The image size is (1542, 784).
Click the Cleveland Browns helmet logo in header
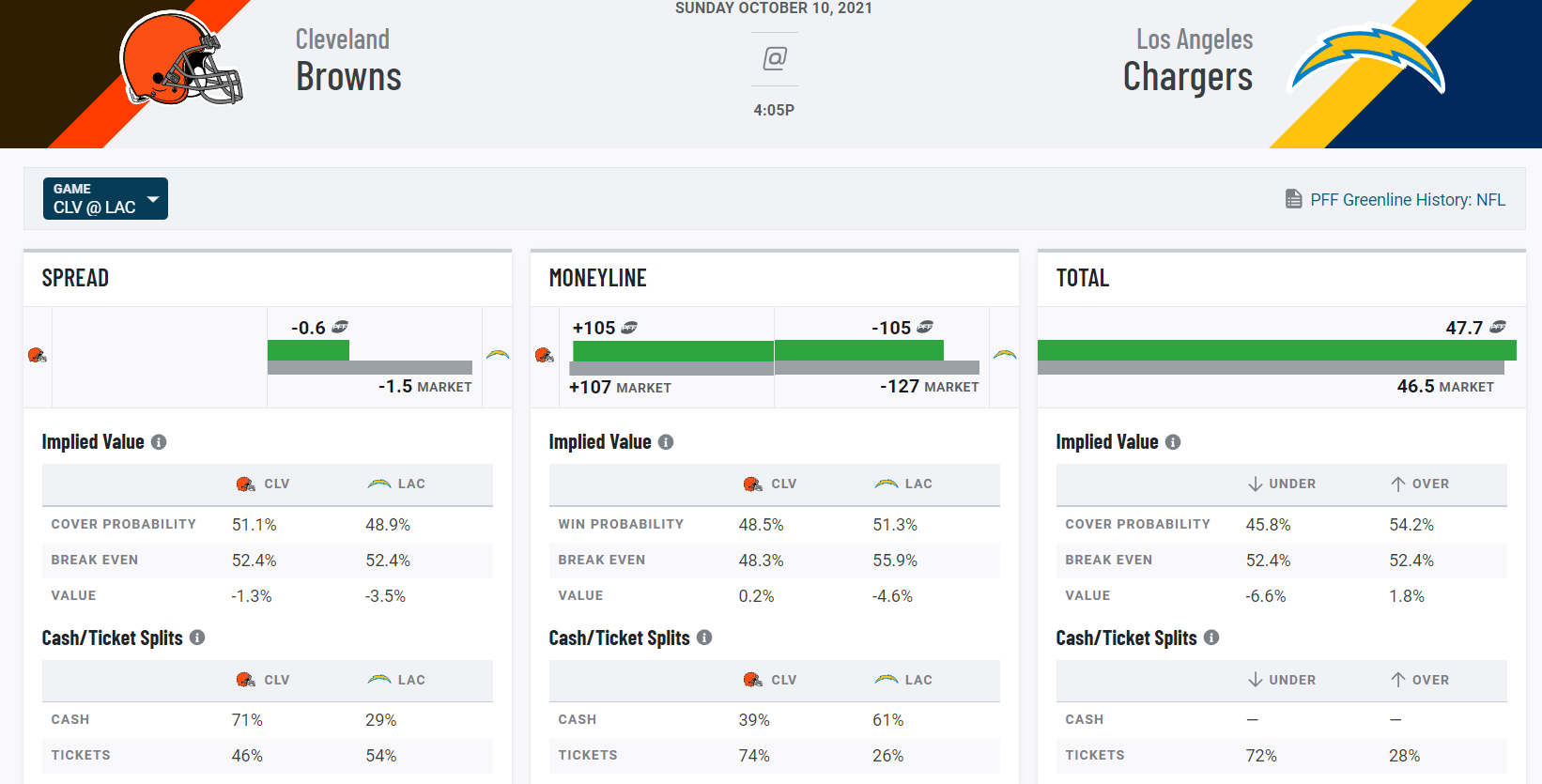point(181,58)
